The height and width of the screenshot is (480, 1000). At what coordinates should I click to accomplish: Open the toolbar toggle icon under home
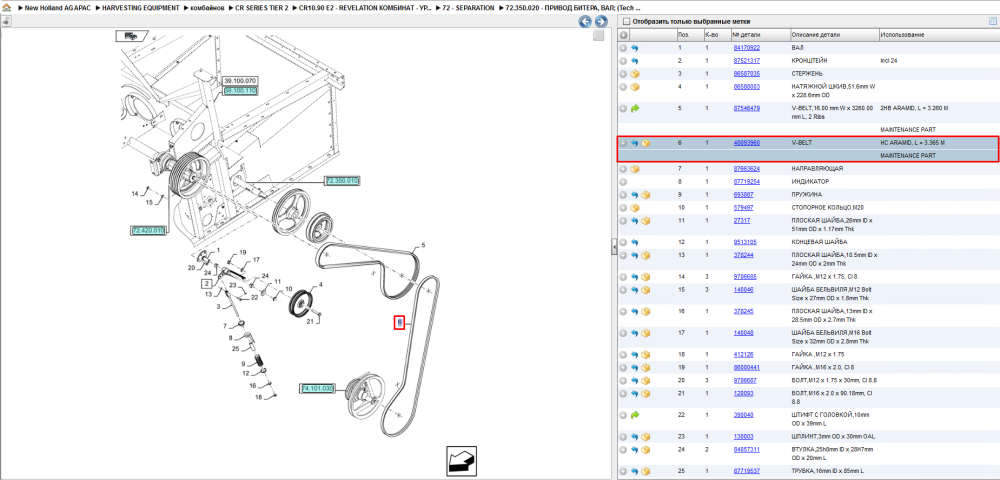click(x=6, y=21)
